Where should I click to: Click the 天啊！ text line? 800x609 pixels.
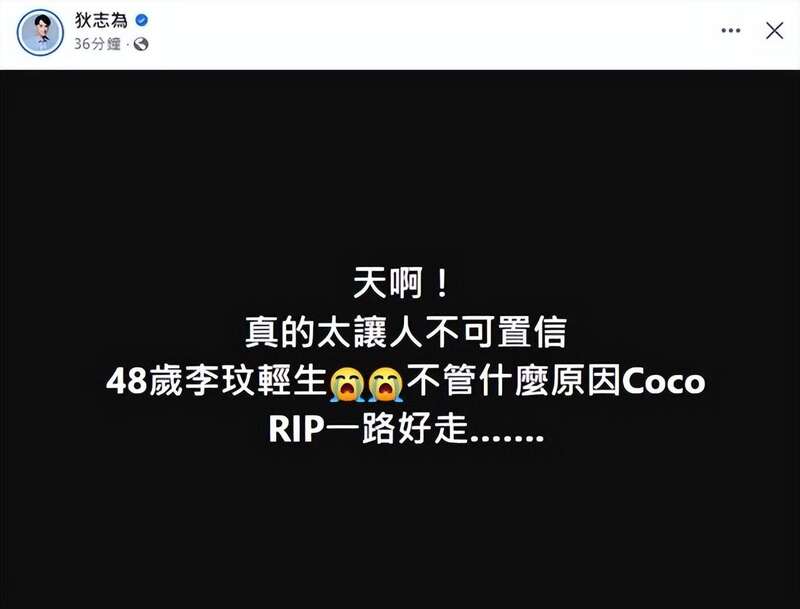401,284
